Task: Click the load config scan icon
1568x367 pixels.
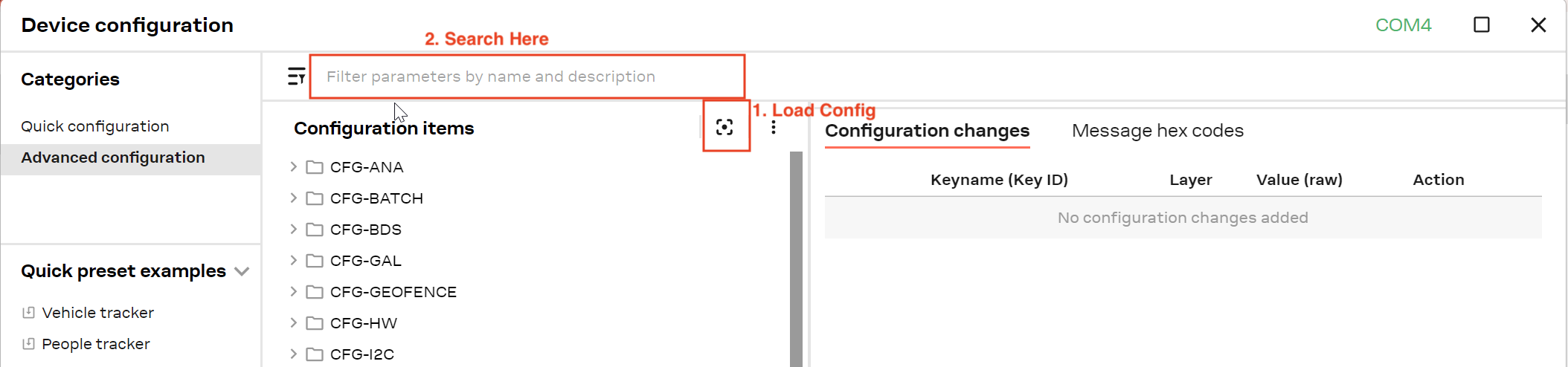Action: (x=724, y=128)
